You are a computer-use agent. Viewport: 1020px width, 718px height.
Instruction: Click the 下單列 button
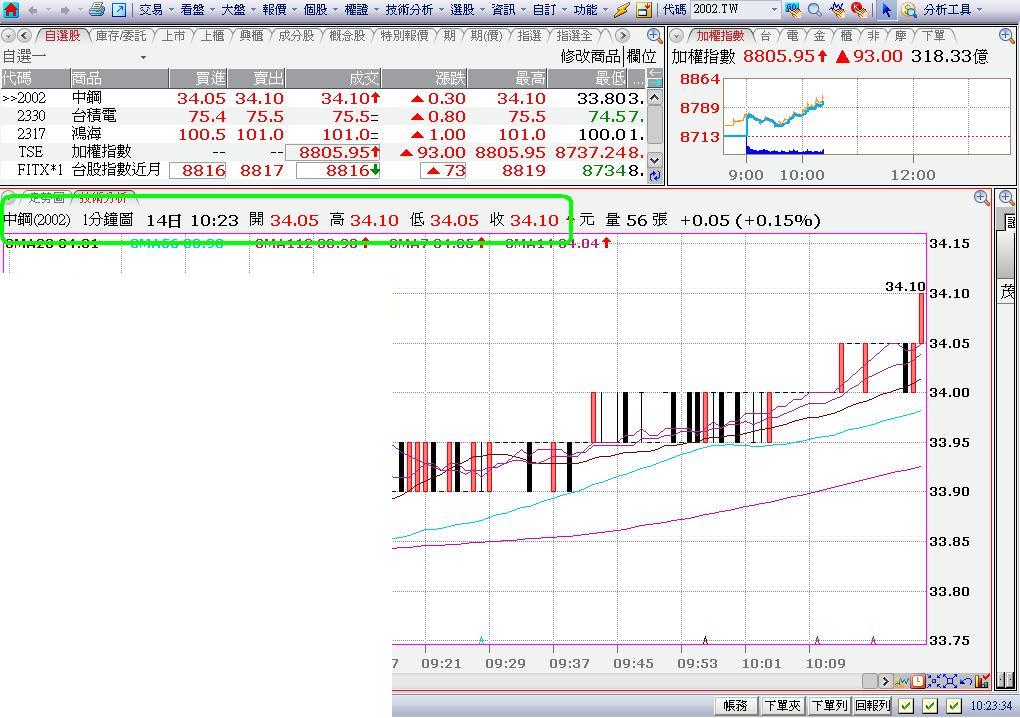tap(829, 706)
